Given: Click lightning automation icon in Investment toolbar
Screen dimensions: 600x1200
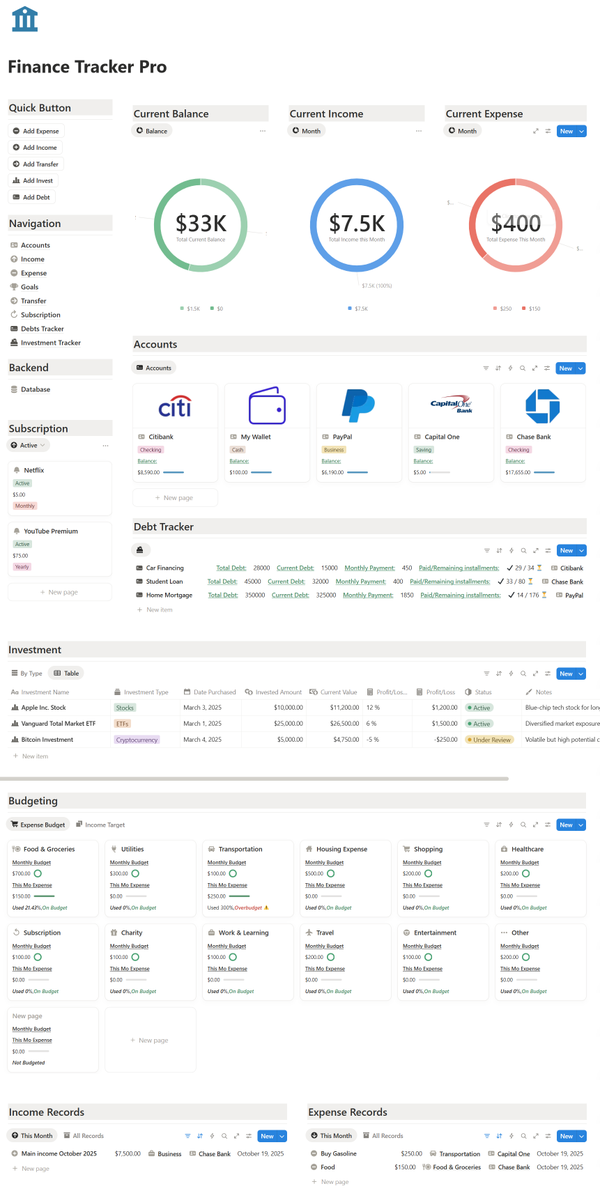Looking at the screenshot, I should click(511, 673).
